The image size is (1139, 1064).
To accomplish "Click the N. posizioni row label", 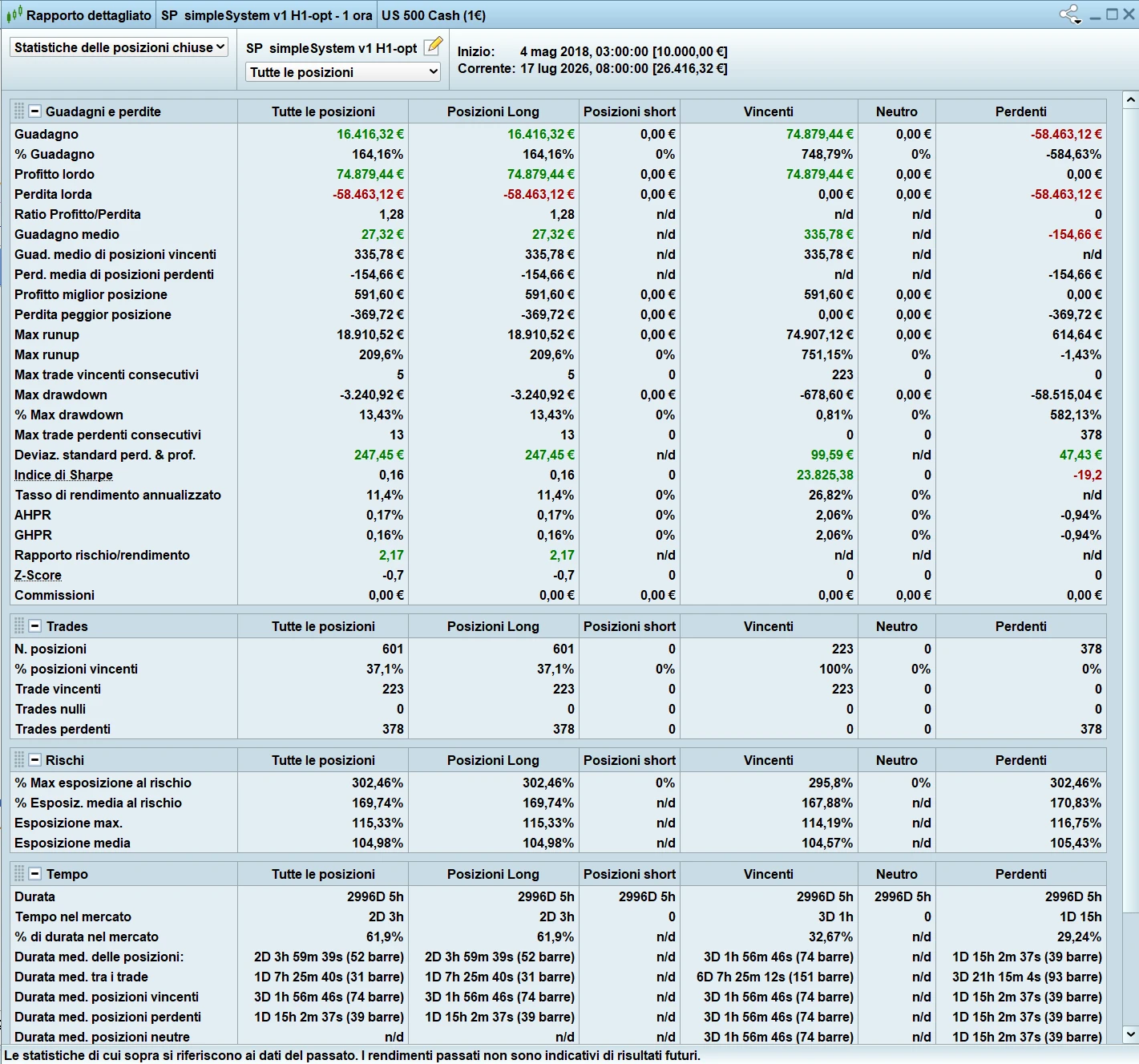I will [50, 649].
